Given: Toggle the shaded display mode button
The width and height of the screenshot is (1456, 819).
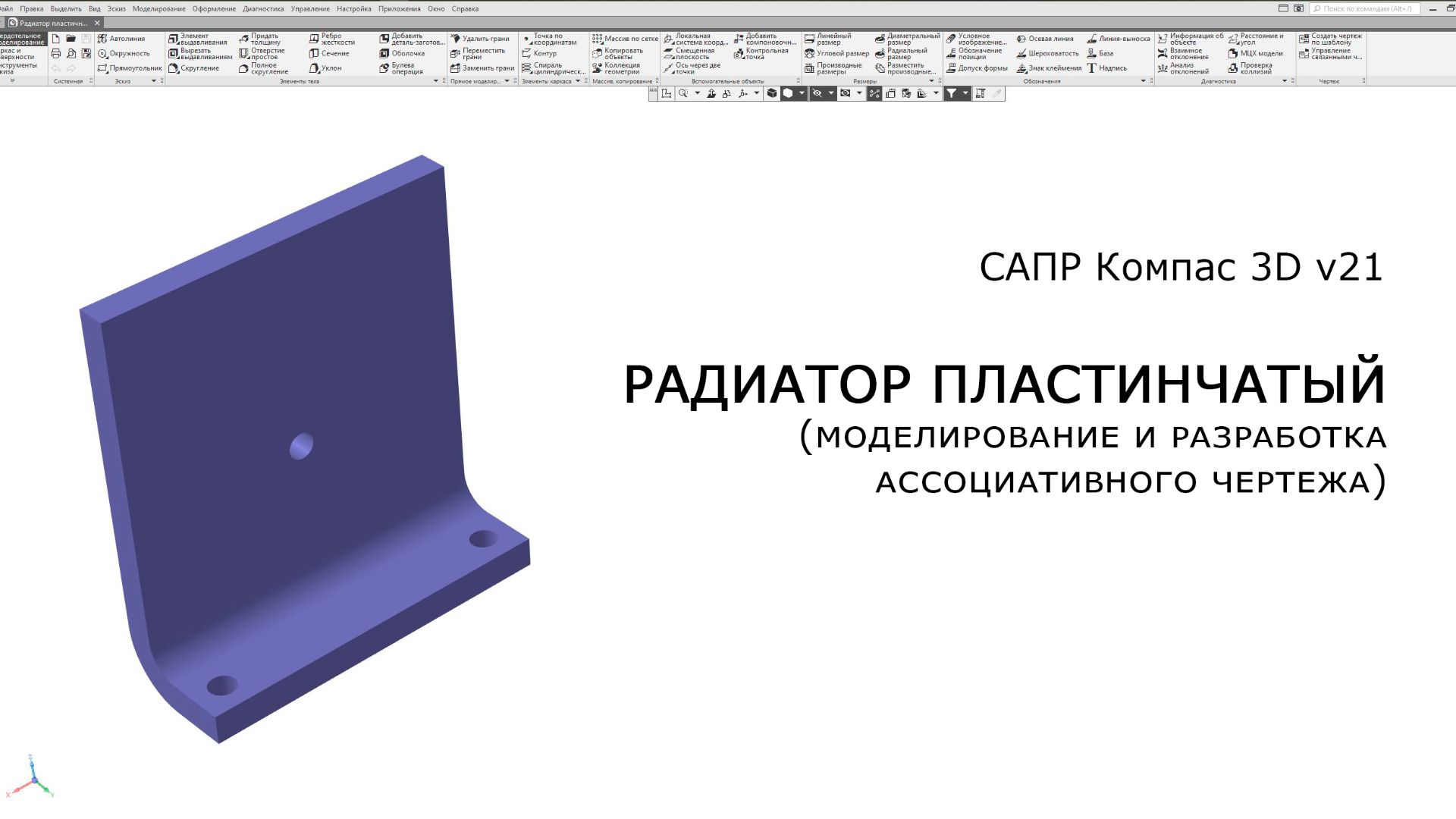Looking at the screenshot, I should point(788,93).
